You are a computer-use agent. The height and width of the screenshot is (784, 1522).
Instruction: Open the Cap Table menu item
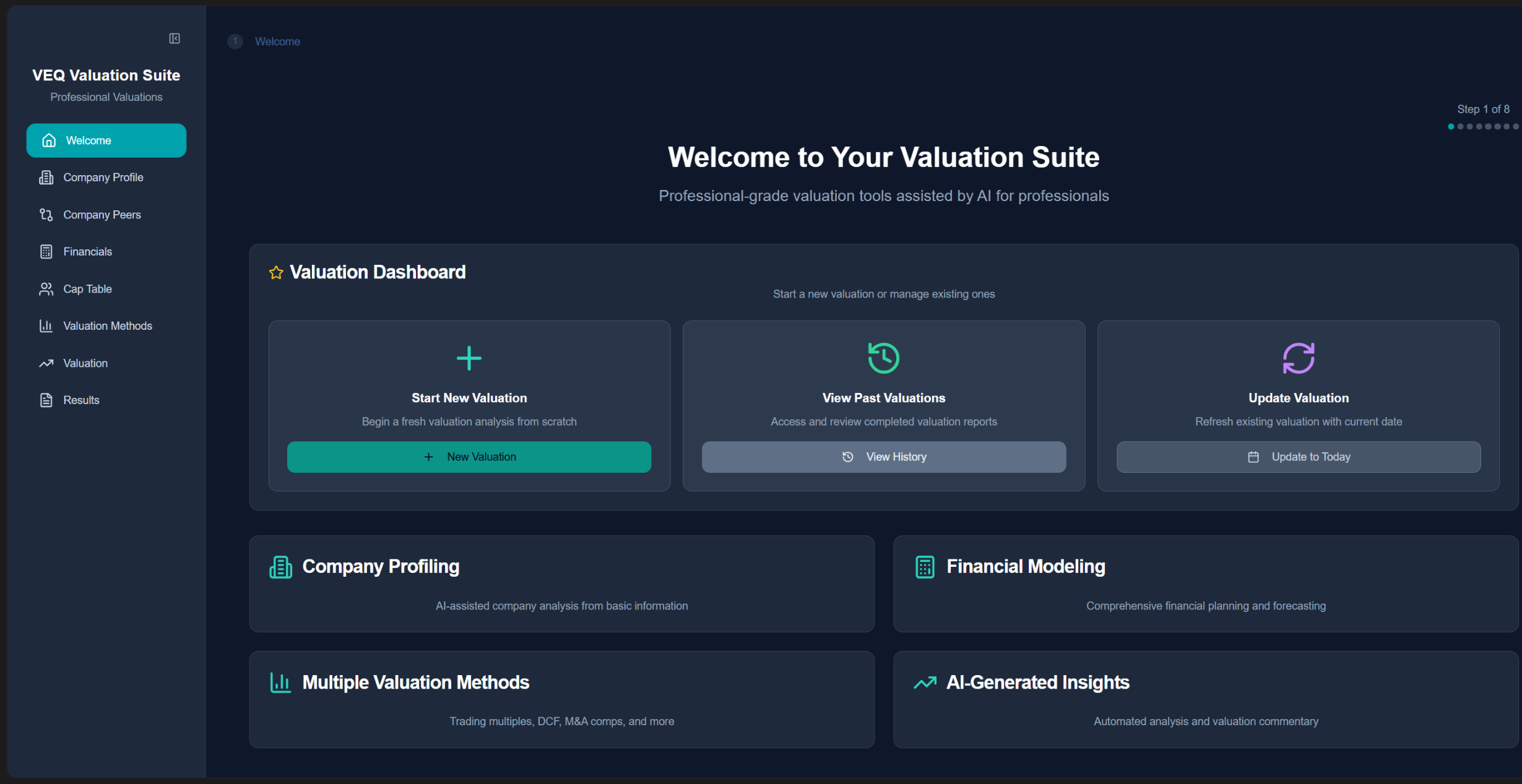click(x=87, y=289)
